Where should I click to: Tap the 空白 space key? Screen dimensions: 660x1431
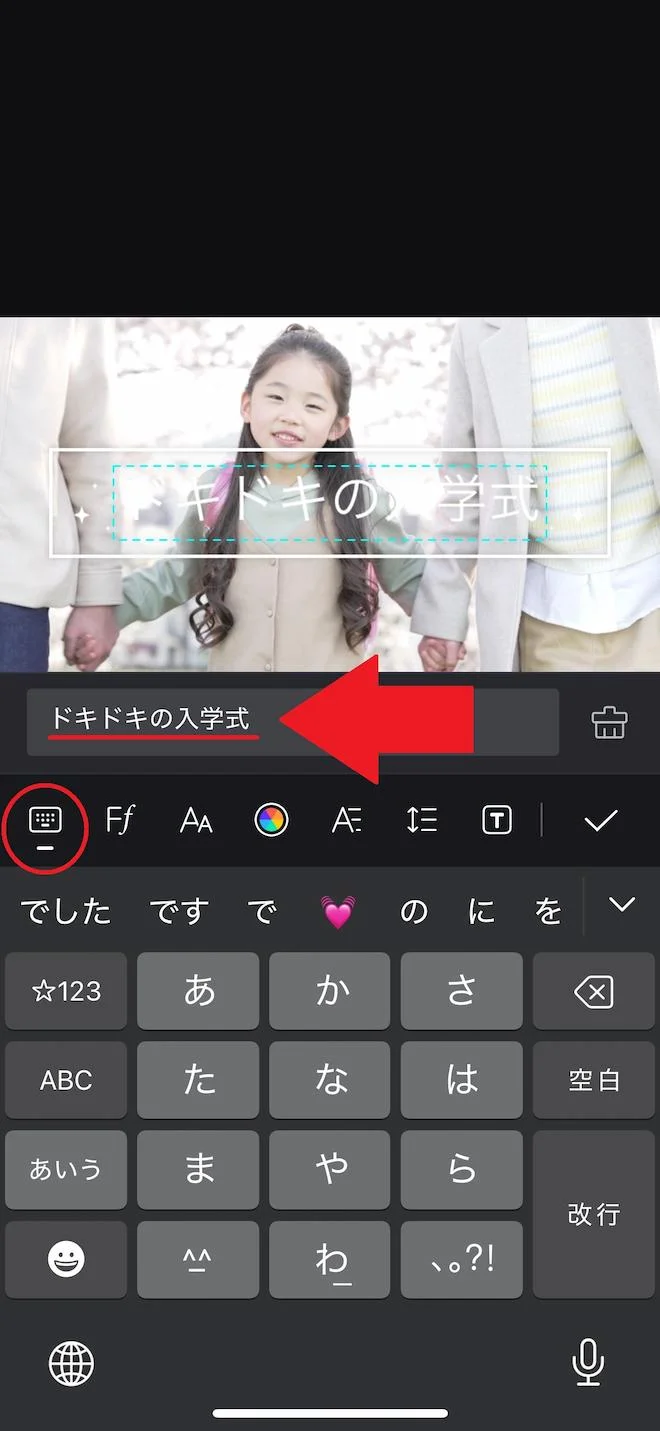click(x=594, y=1080)
